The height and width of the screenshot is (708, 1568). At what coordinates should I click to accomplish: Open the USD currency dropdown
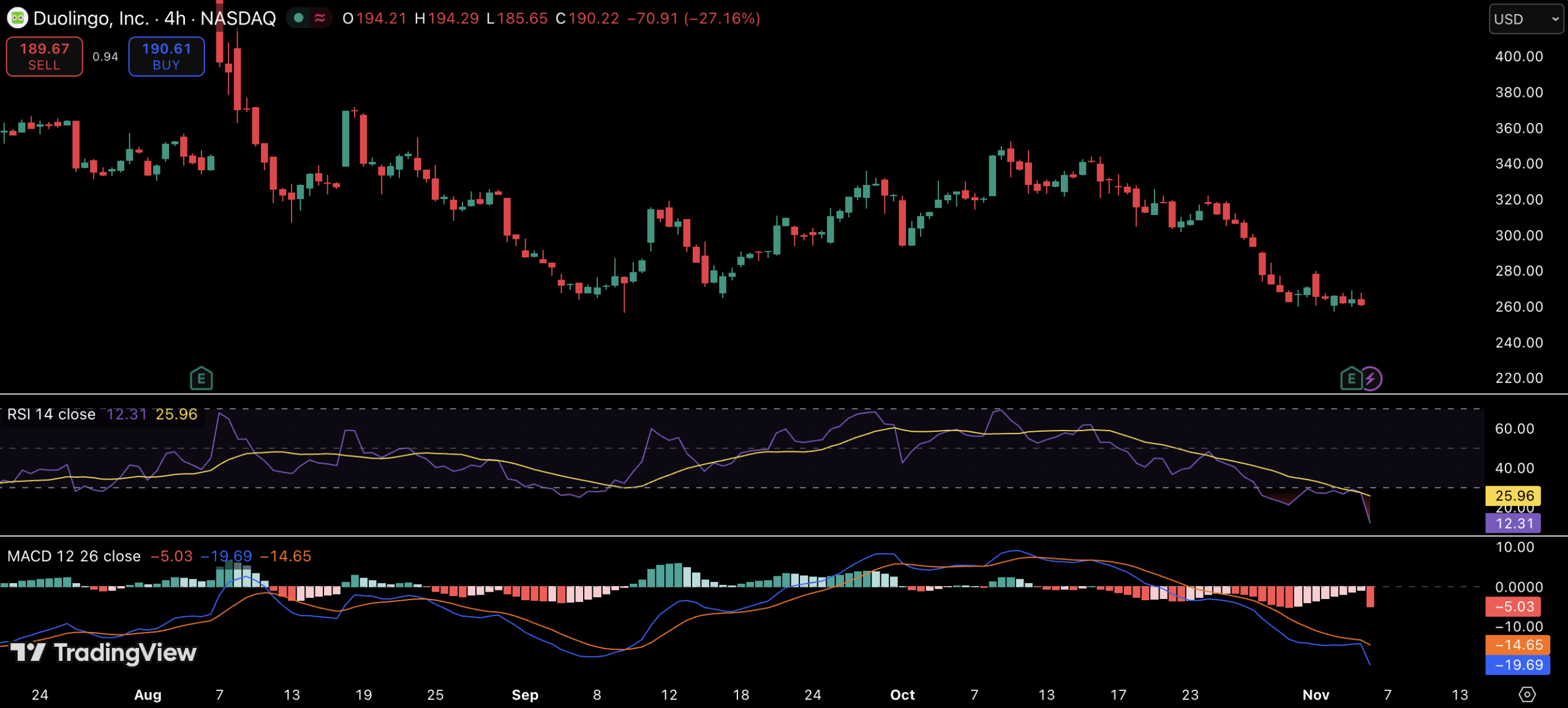click(1525, 19)
